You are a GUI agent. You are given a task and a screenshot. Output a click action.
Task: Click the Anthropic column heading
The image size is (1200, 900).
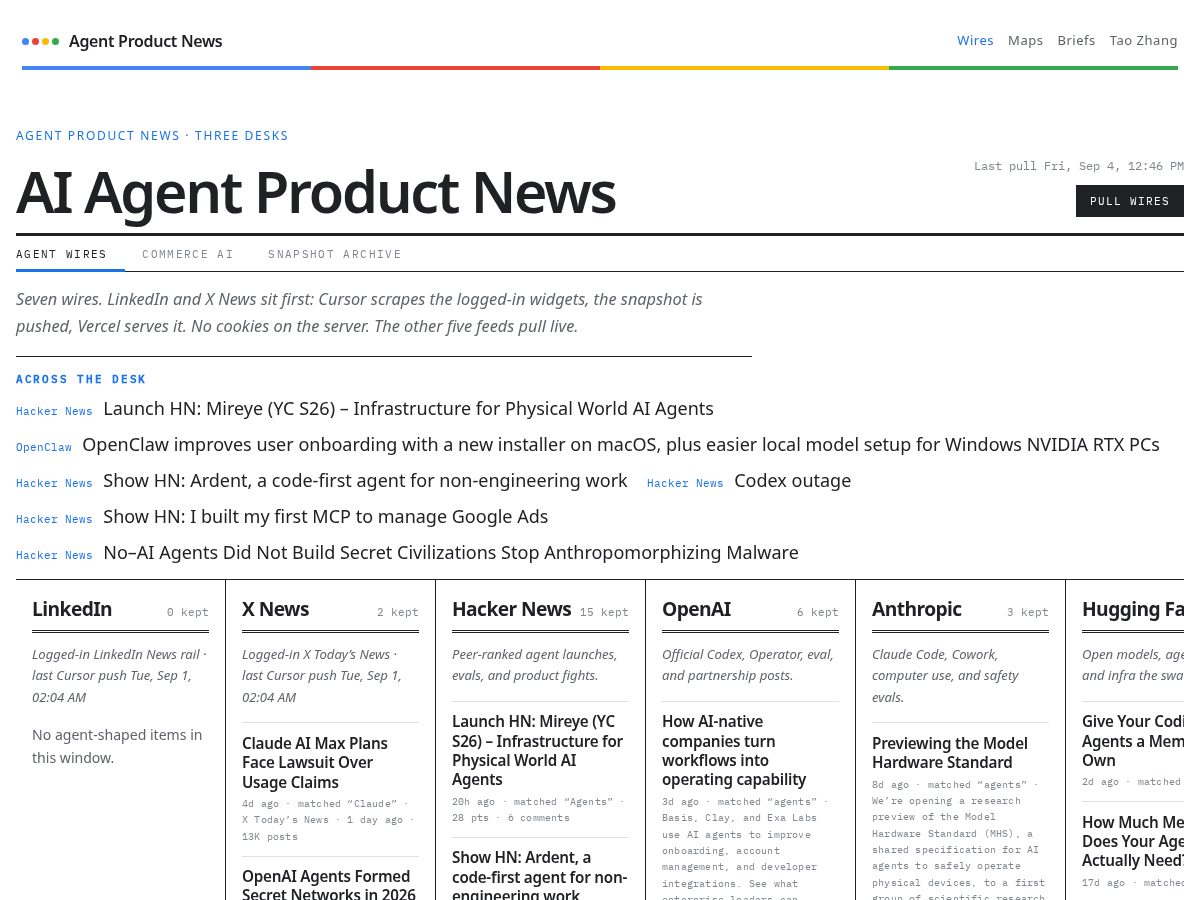click(x=916, y=609)
